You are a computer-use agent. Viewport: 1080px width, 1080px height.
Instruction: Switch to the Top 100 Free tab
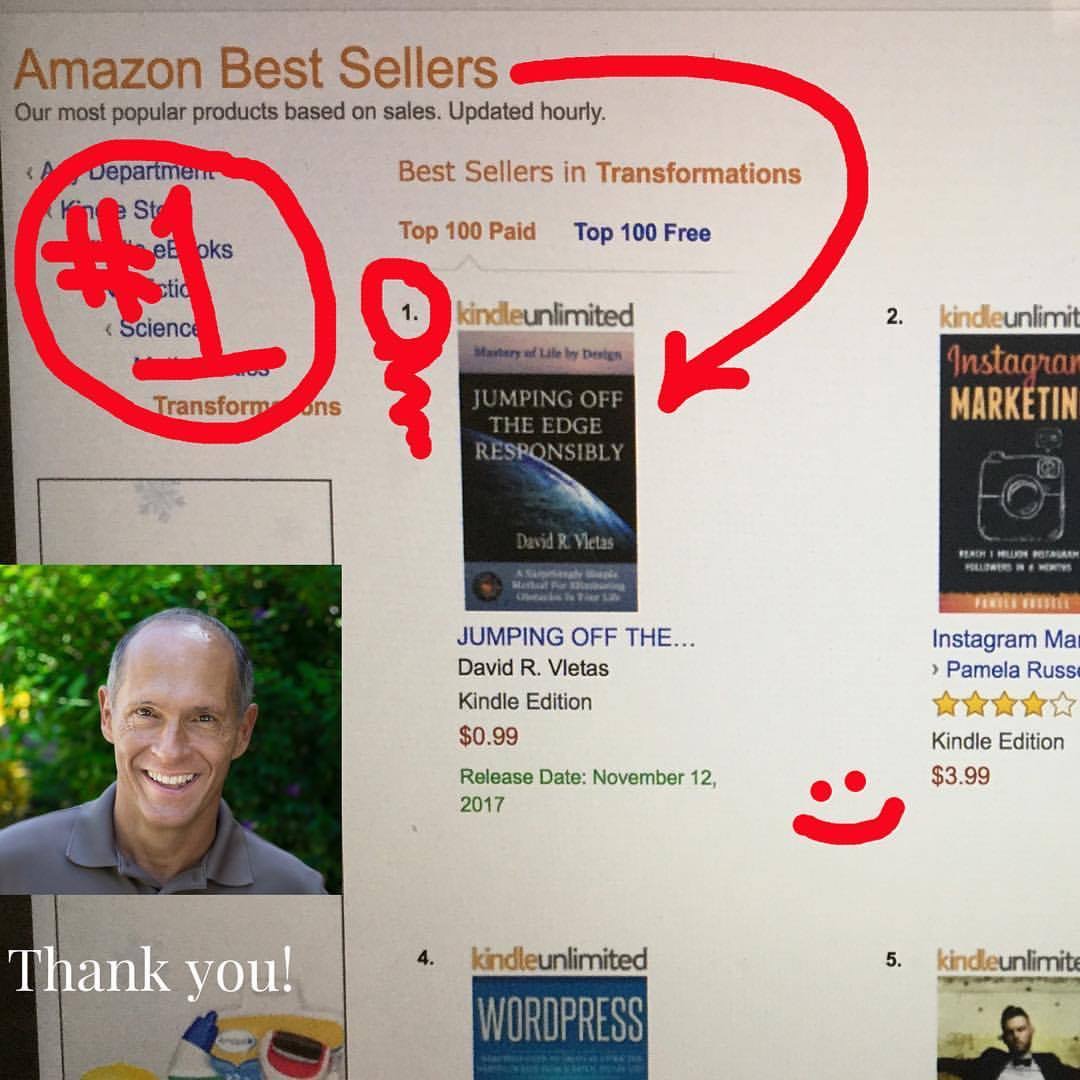(x=642, y=233)
